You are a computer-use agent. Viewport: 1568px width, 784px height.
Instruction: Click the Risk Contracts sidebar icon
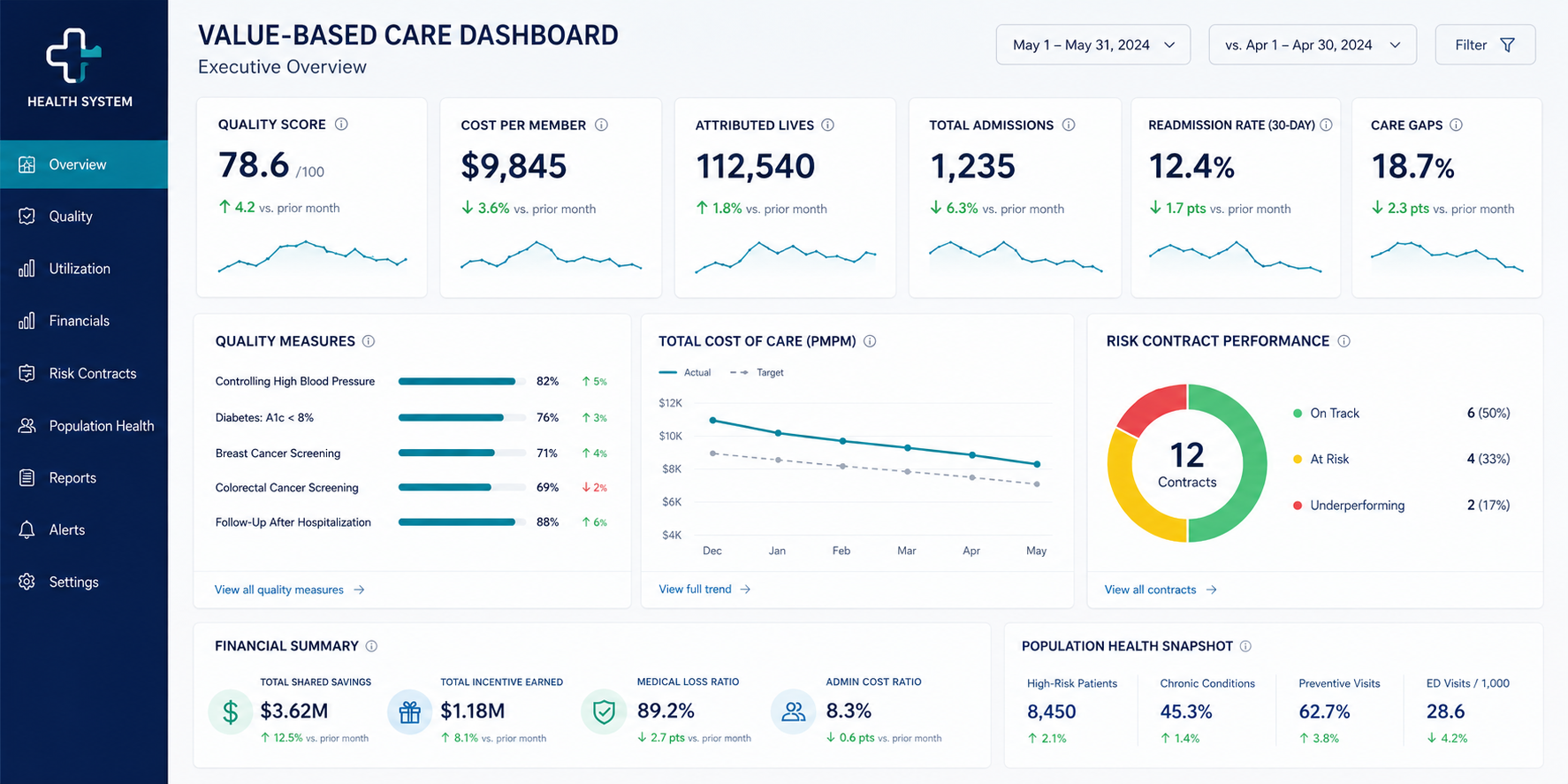pyautogui.click(x=27, y=373)
